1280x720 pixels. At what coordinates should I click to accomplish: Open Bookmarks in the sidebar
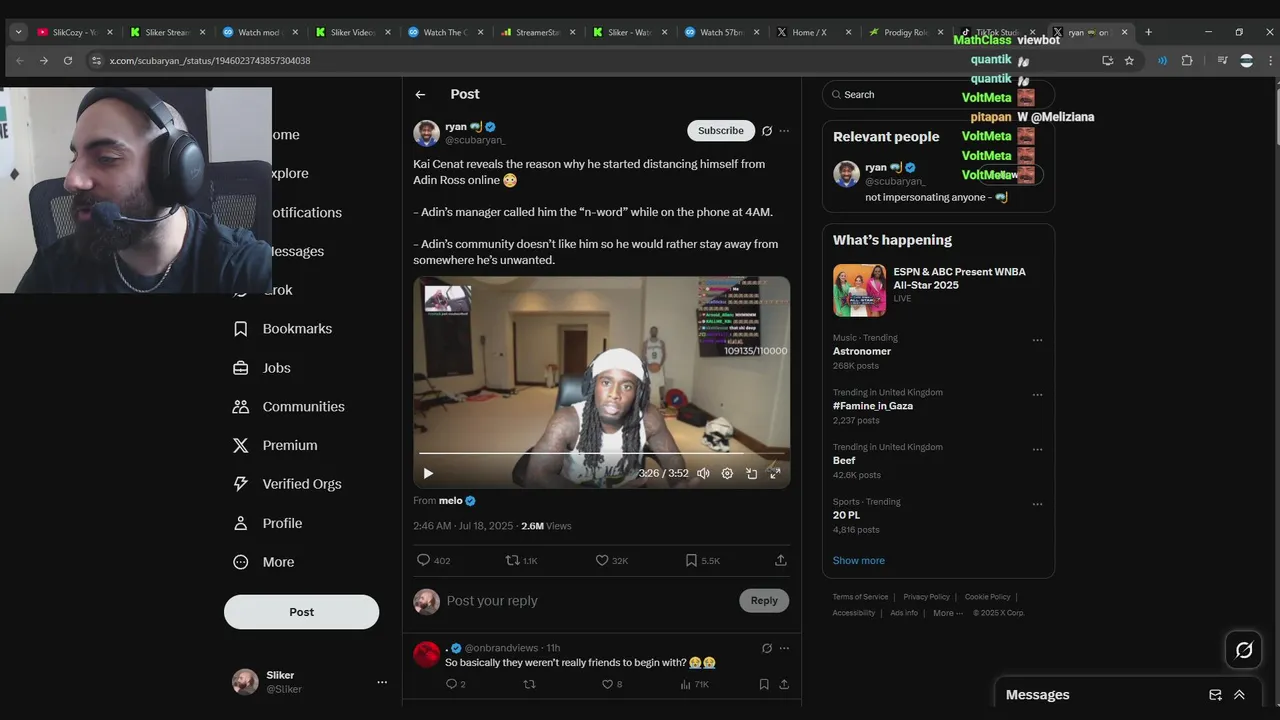coord(282,329)
